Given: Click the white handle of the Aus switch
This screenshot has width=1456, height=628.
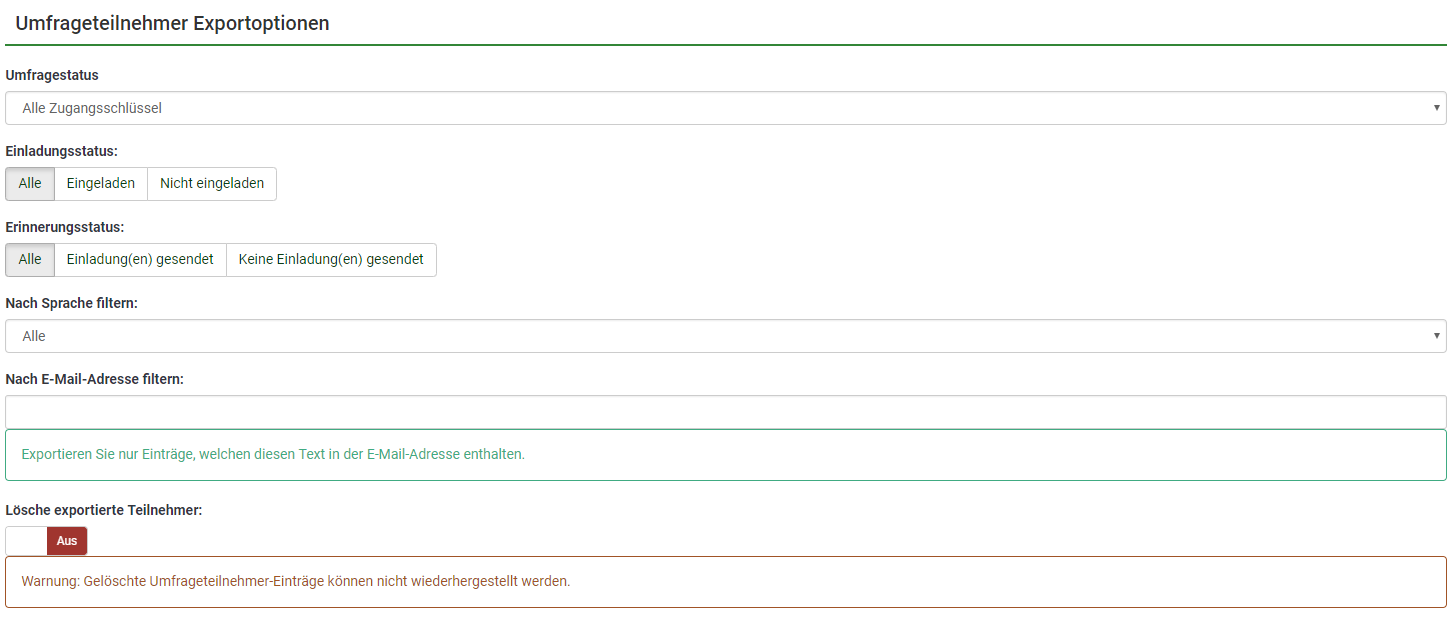Looking at the screenshot, I should [27, 541].
